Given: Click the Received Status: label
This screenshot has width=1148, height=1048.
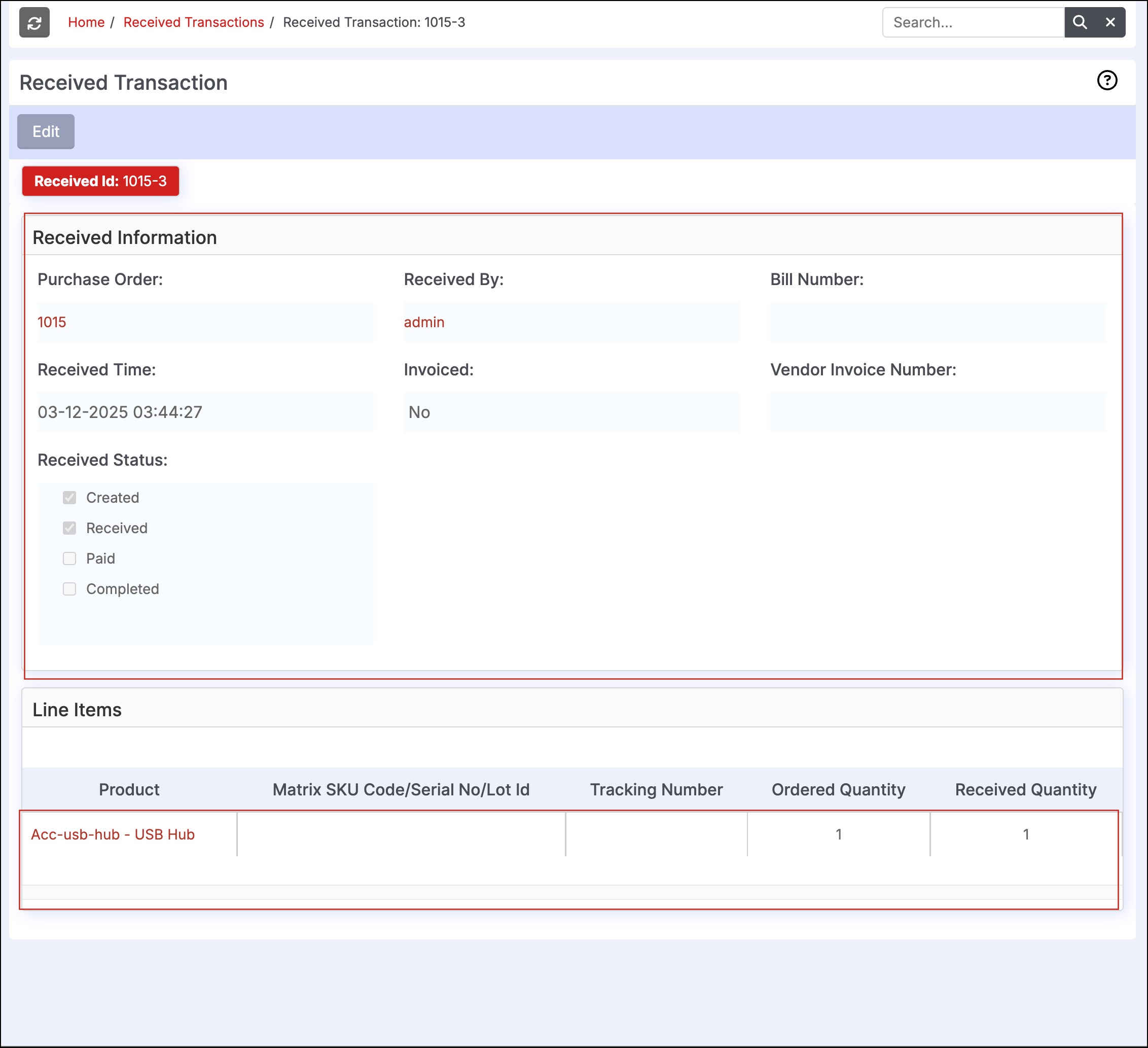Looking at the screenshot, I should tap(102, 460).
